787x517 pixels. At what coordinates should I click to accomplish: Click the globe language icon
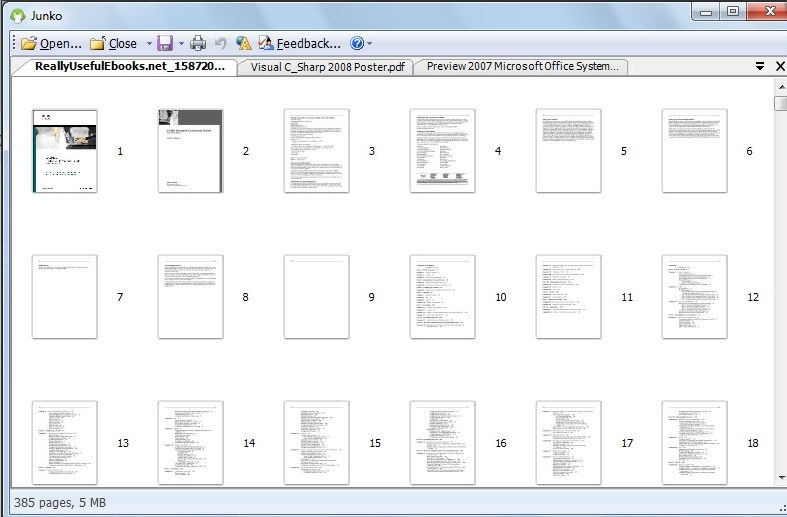point(243,44)
